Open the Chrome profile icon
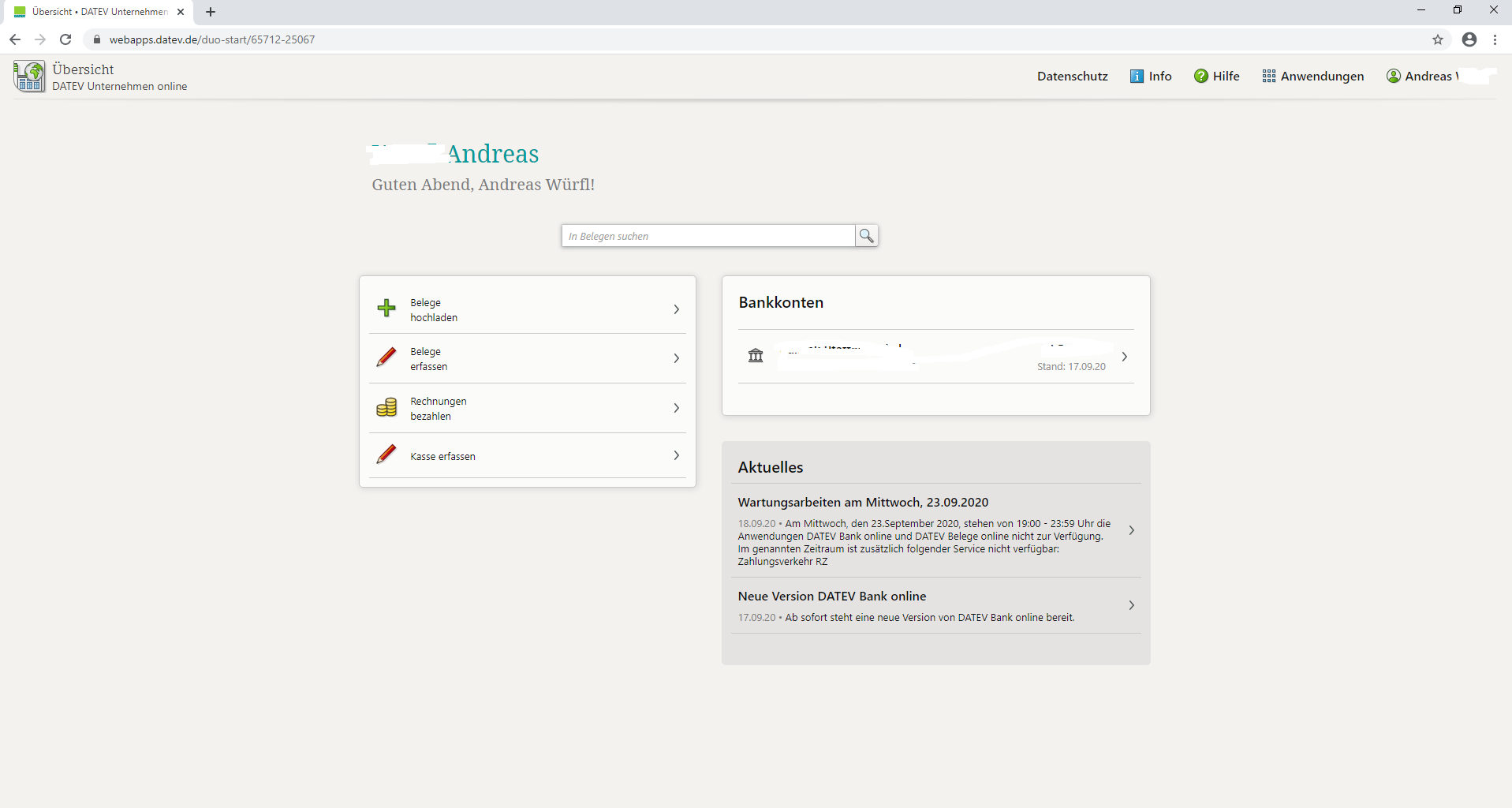 coord(1469,39)
